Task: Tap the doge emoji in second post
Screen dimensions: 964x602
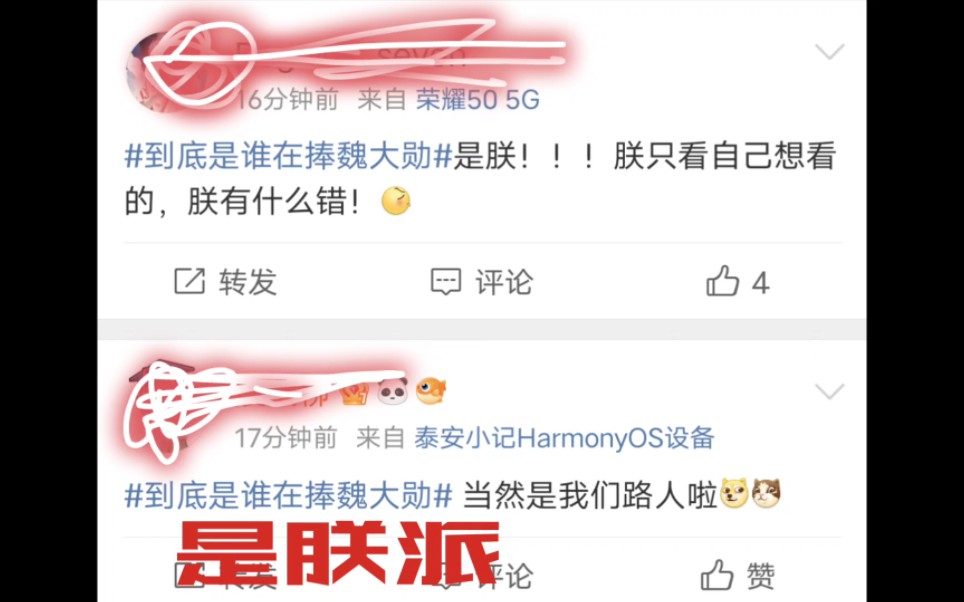Action: [x=734, y=493]
